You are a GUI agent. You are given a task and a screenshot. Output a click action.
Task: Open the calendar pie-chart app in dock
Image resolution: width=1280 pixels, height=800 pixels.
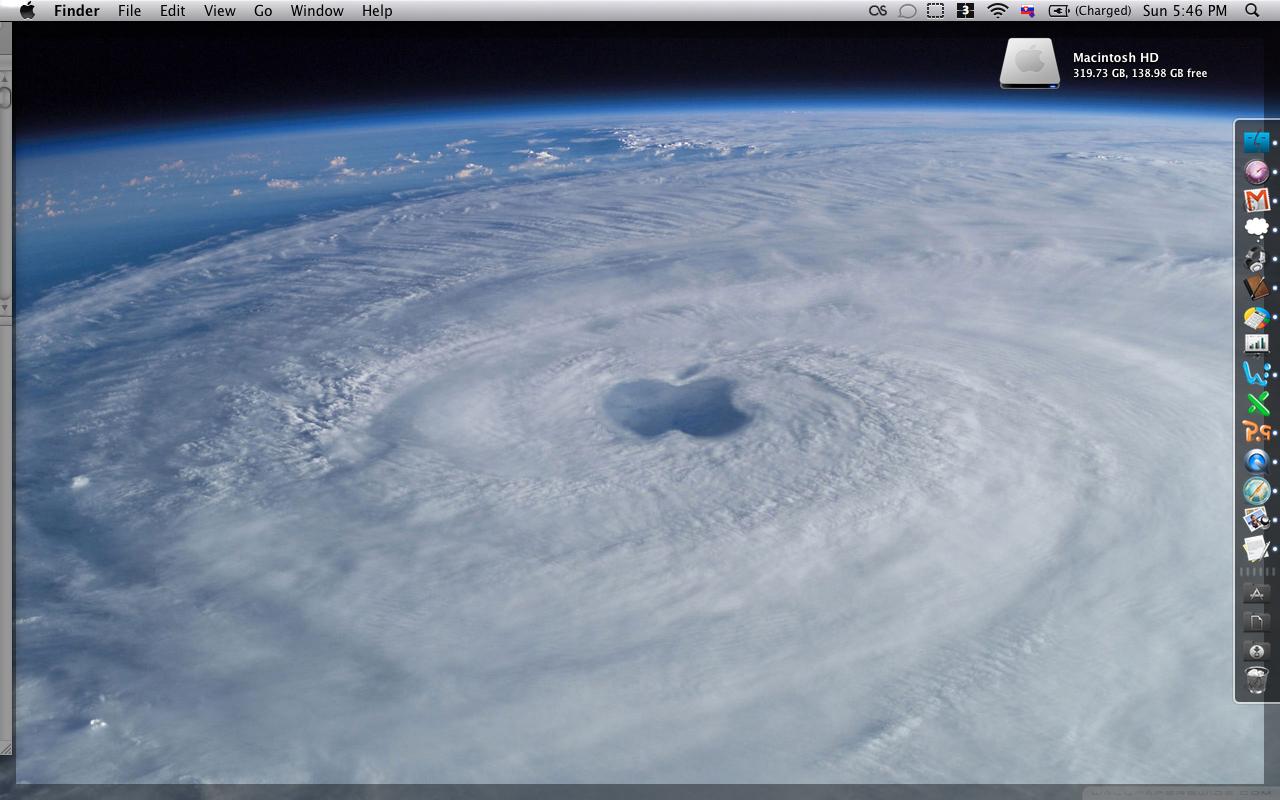coord(1257,317)
